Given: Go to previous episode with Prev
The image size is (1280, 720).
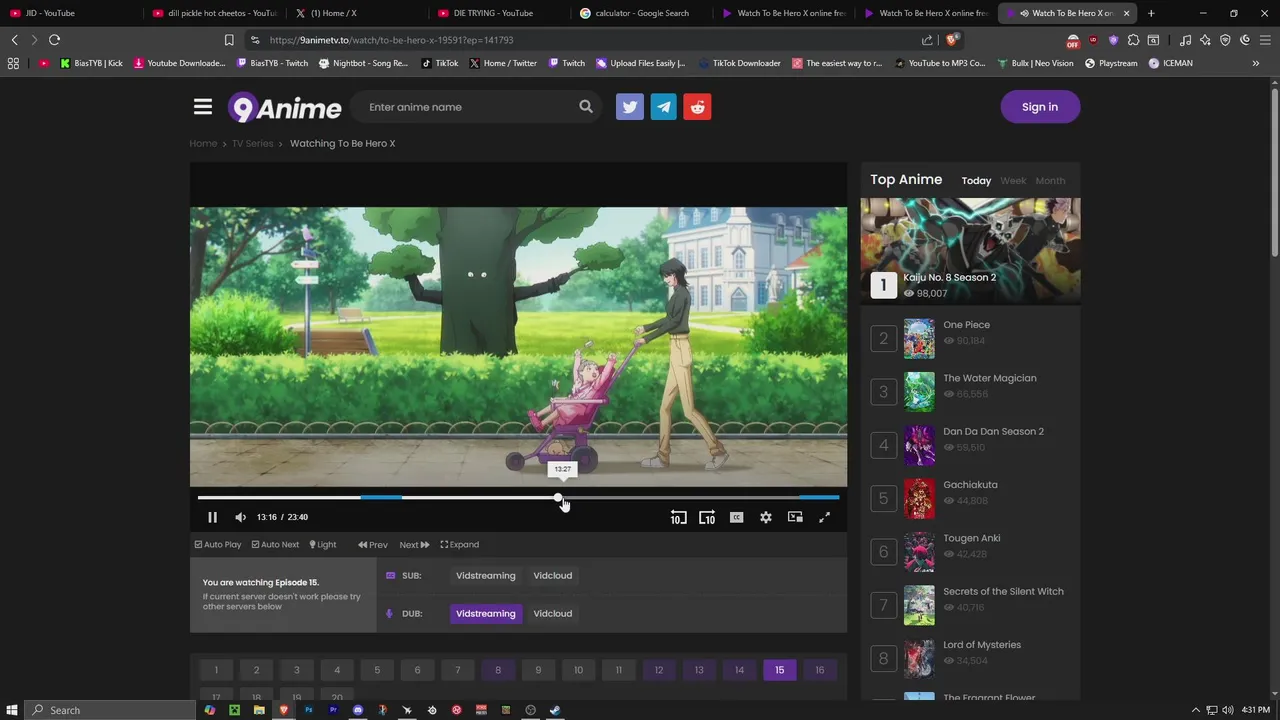Looking at the screenshot, I should 373,545.
